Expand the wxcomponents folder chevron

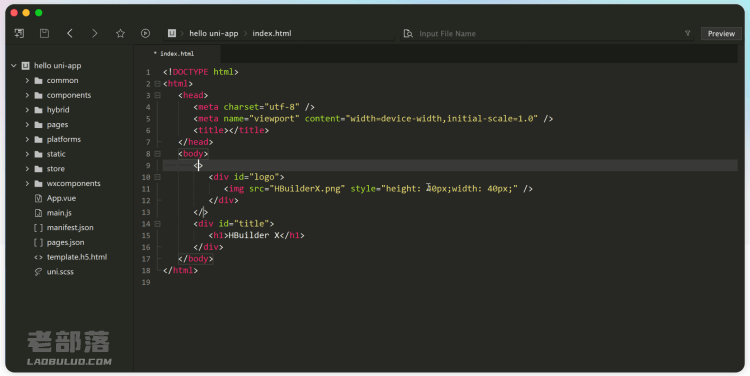27,183
